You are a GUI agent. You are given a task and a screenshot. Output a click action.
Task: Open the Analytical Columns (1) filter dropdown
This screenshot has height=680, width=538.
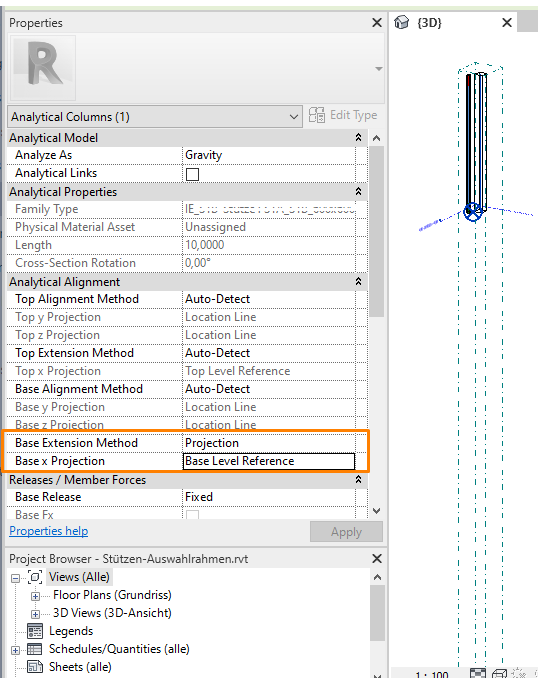point(155,117)
